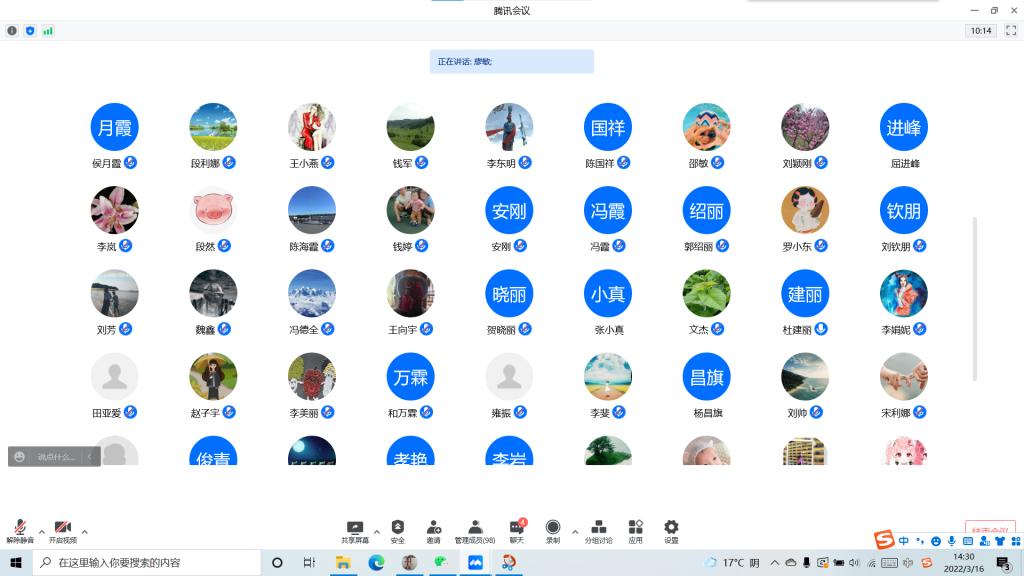Click the 邀请 invite icon
Image resolution: width=1024 pixels, height=576 pixels.
point(433,530)
